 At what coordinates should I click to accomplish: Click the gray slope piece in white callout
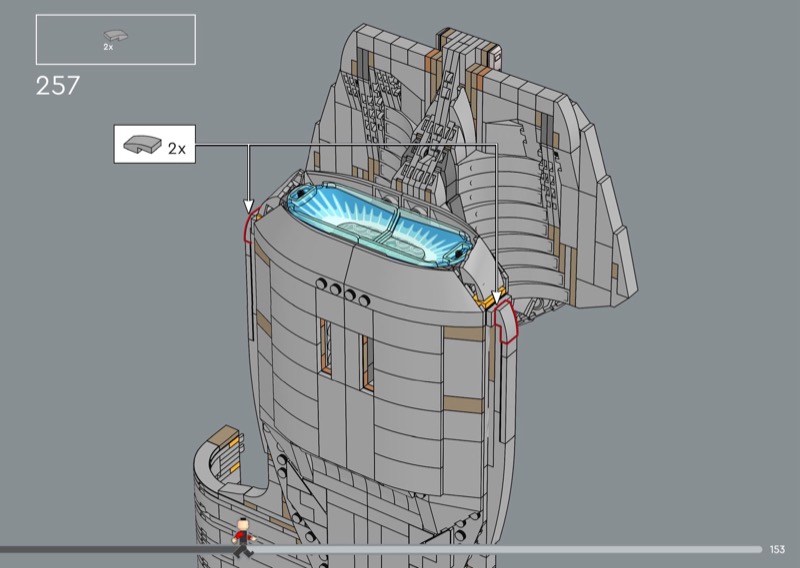pyautogui.click(x=137, y=146)
